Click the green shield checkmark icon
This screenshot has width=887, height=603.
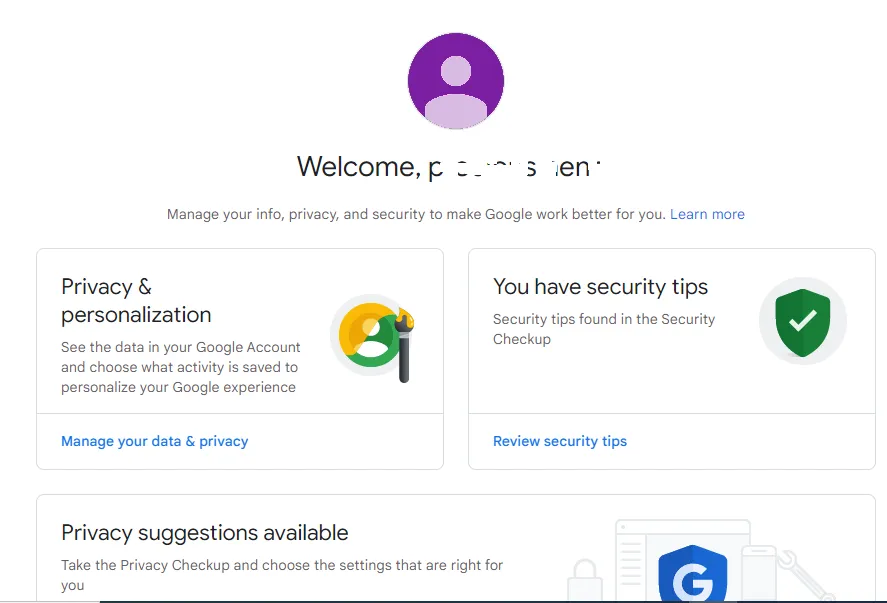803,322
